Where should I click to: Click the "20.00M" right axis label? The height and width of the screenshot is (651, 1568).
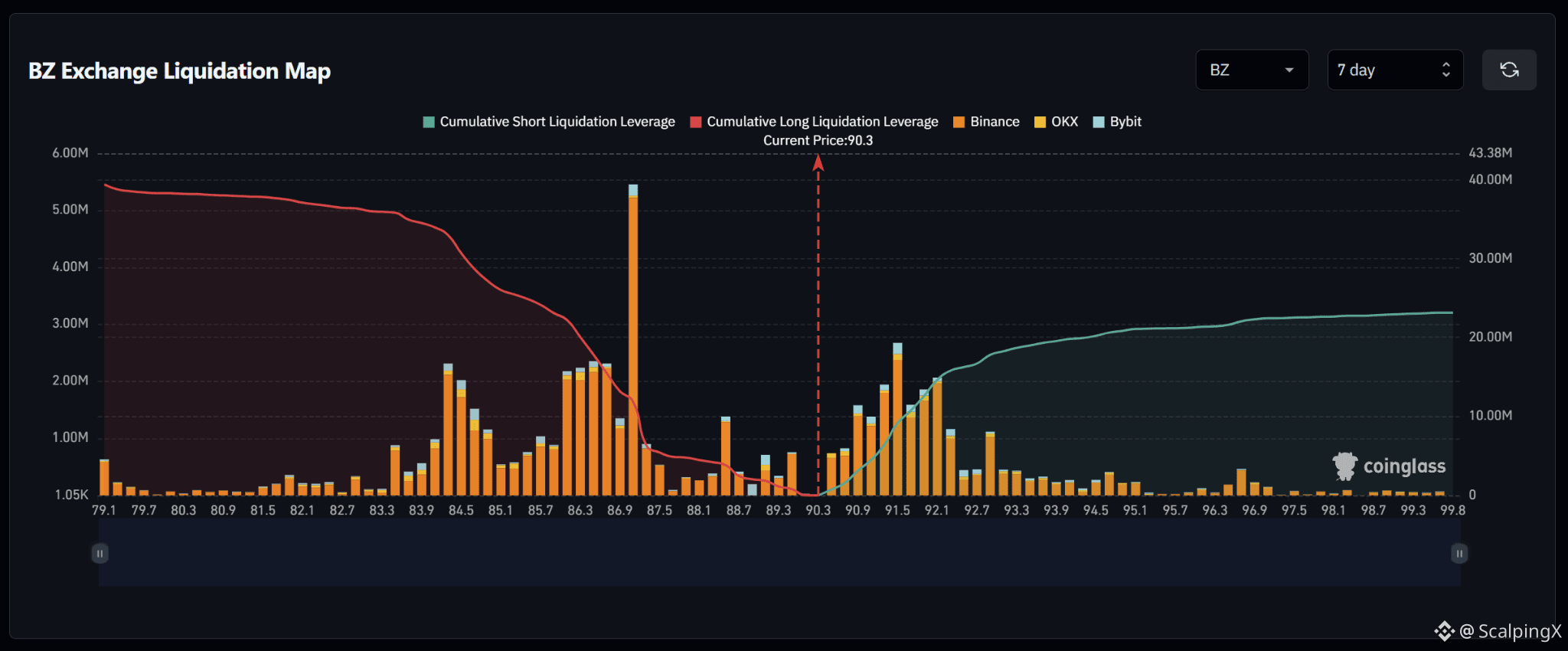1490,337
